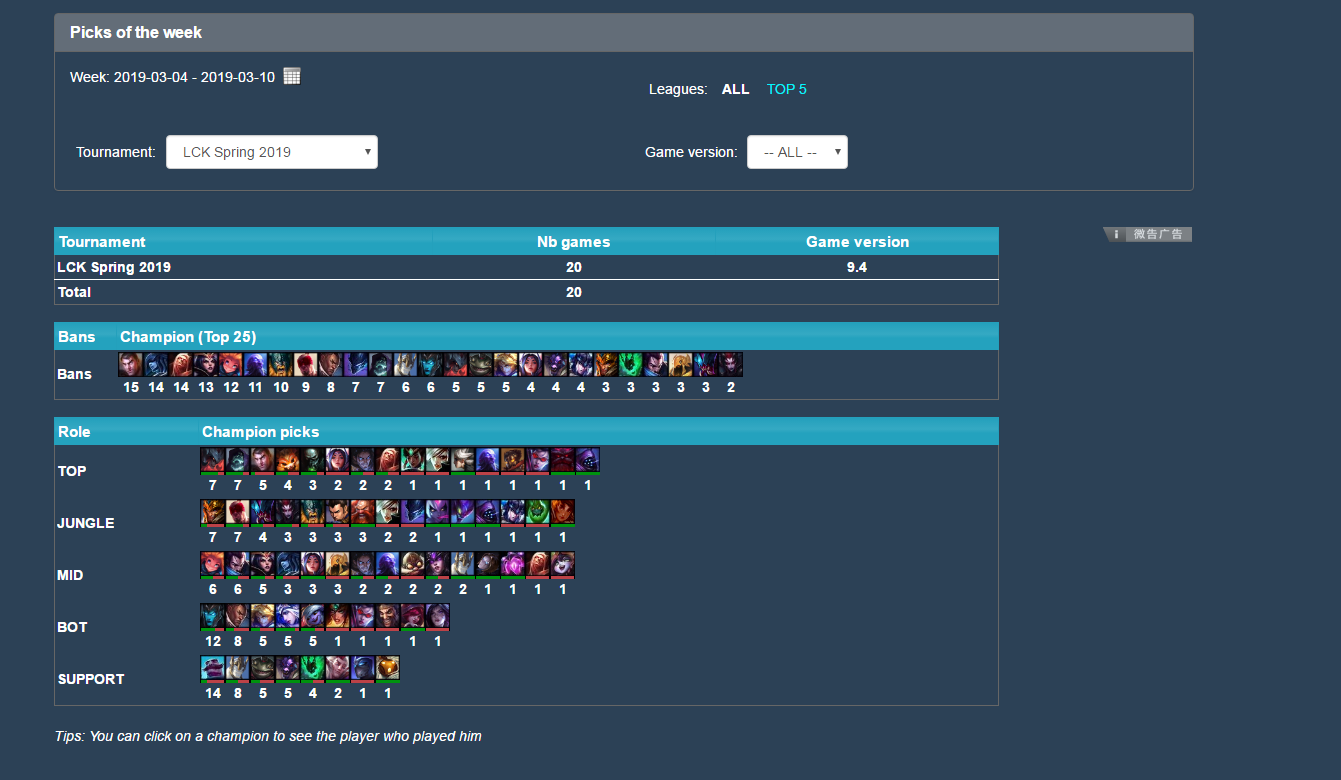Screen dimensions: 1341x780
Task: Click the week date range text
Action: tap(172, 77)
